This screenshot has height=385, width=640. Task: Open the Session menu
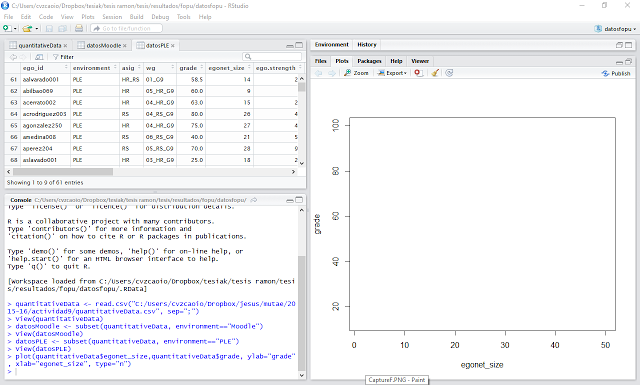point(112,17)
